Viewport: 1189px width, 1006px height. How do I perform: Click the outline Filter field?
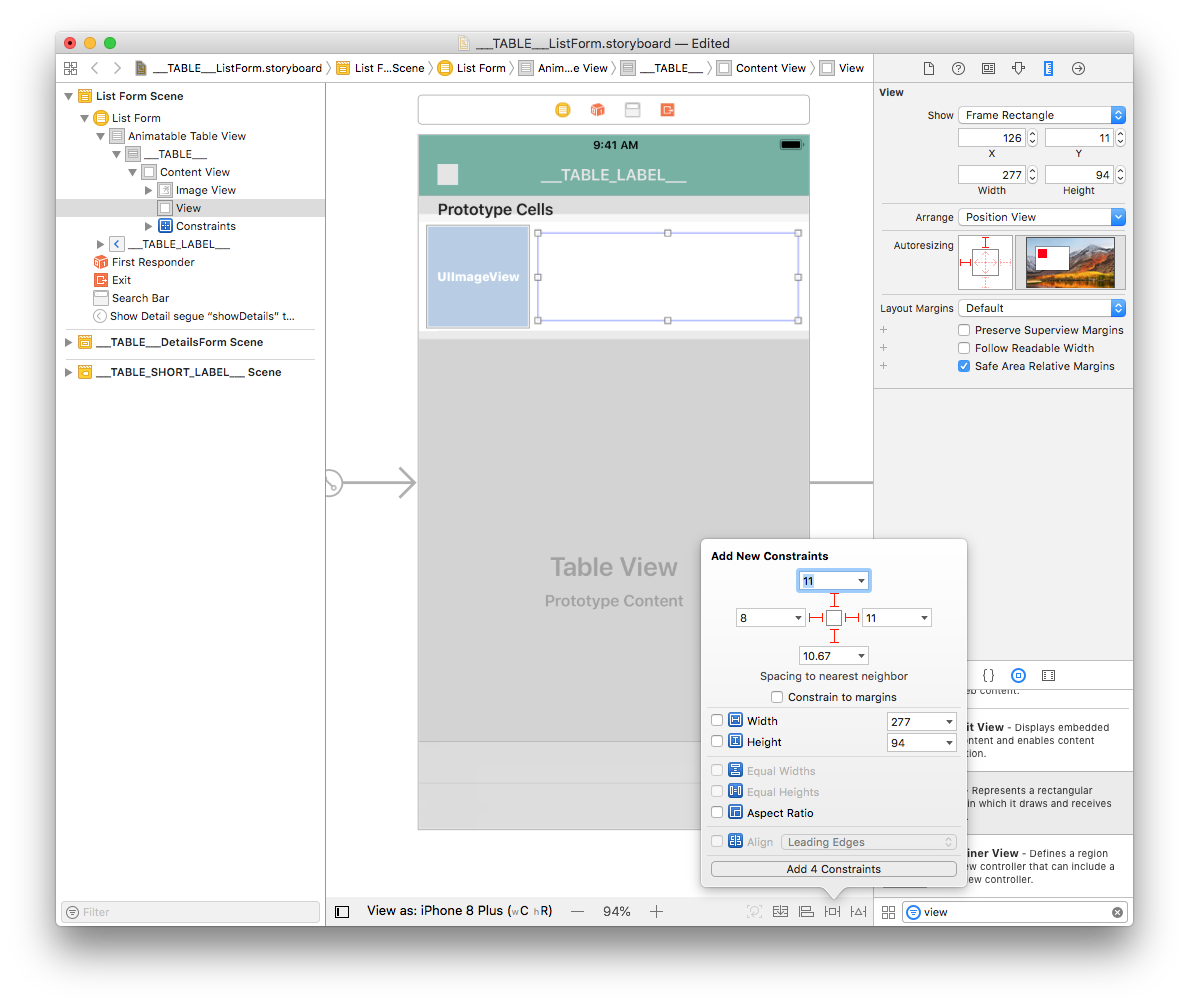[x=190, y=911]
